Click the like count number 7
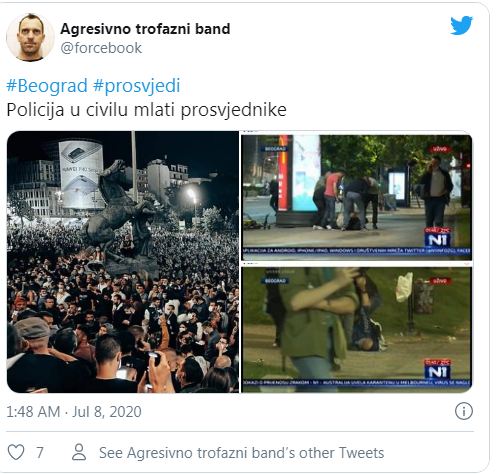Screen dimensions: 500x474 (40, 453)
